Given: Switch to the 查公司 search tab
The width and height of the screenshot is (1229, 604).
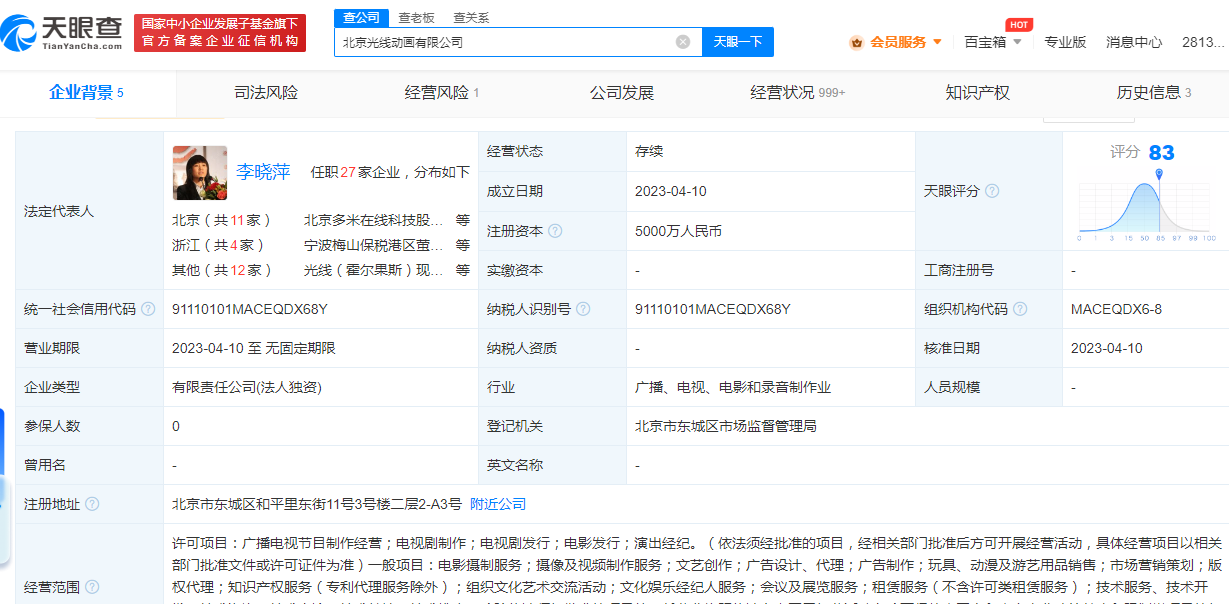Looking at the screenshot, I should click(361, 17).
